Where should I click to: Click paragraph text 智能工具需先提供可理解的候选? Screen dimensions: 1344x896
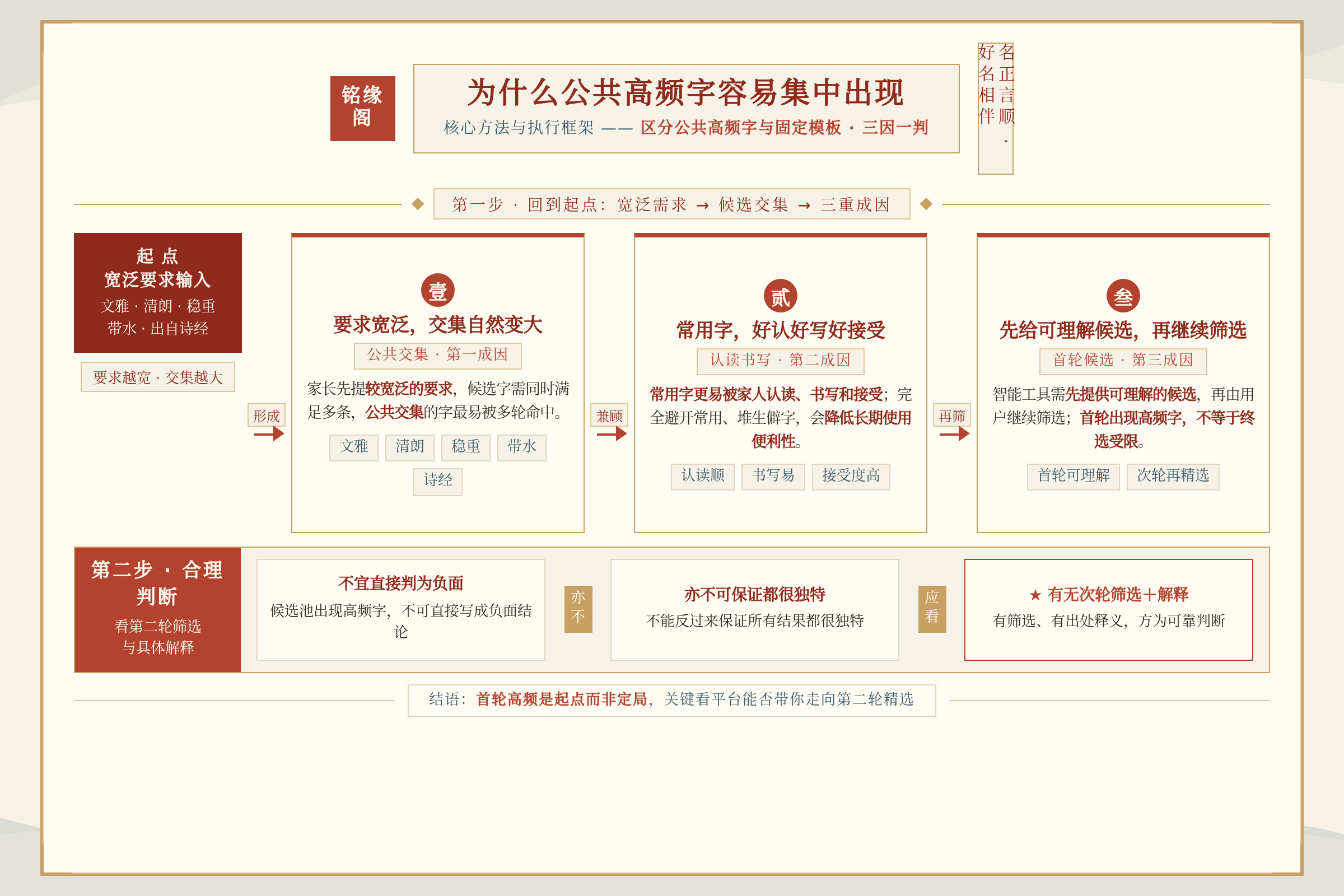[x=1094, y=395]
